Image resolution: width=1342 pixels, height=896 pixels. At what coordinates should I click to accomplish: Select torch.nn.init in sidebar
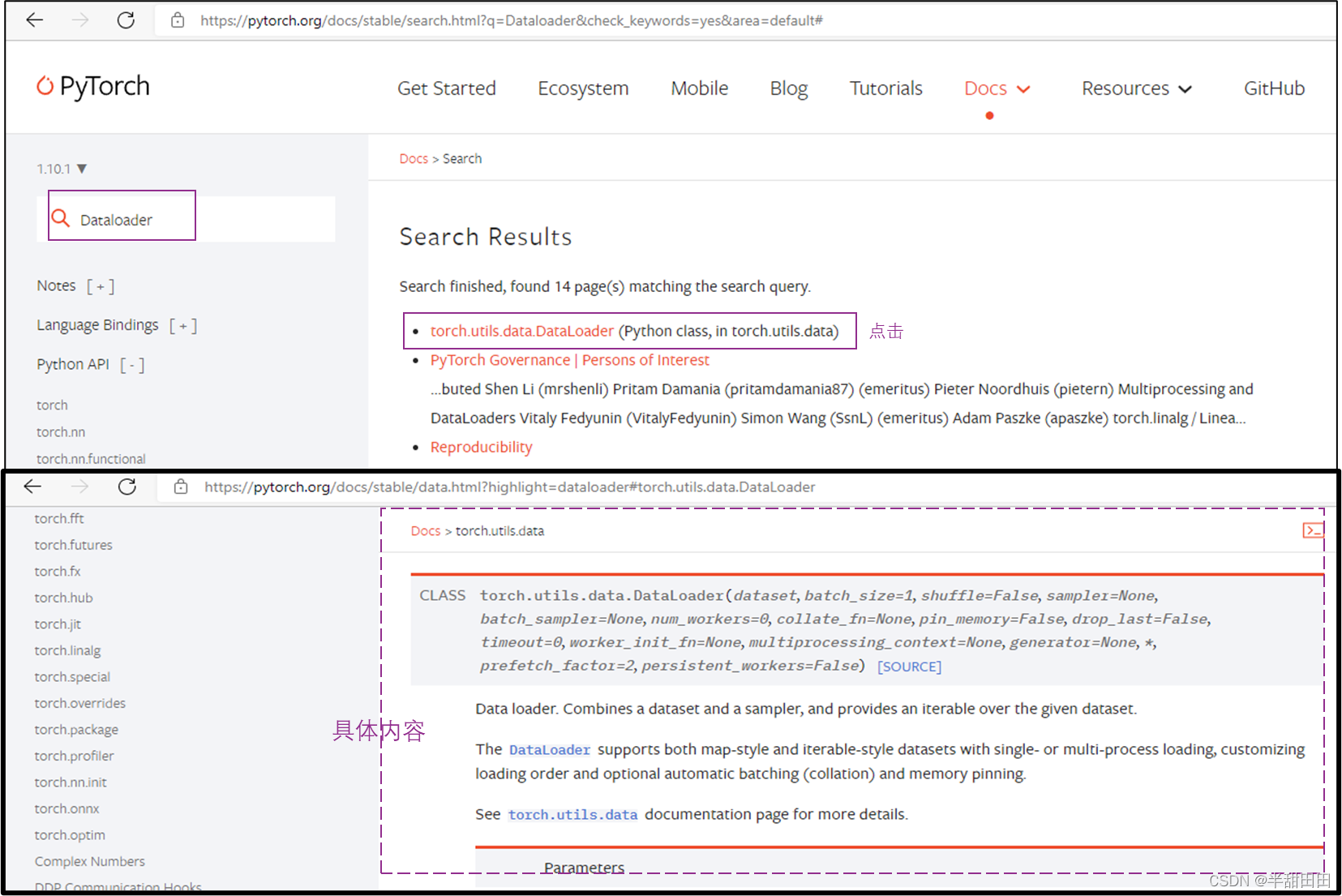click(x=71, y=782)
